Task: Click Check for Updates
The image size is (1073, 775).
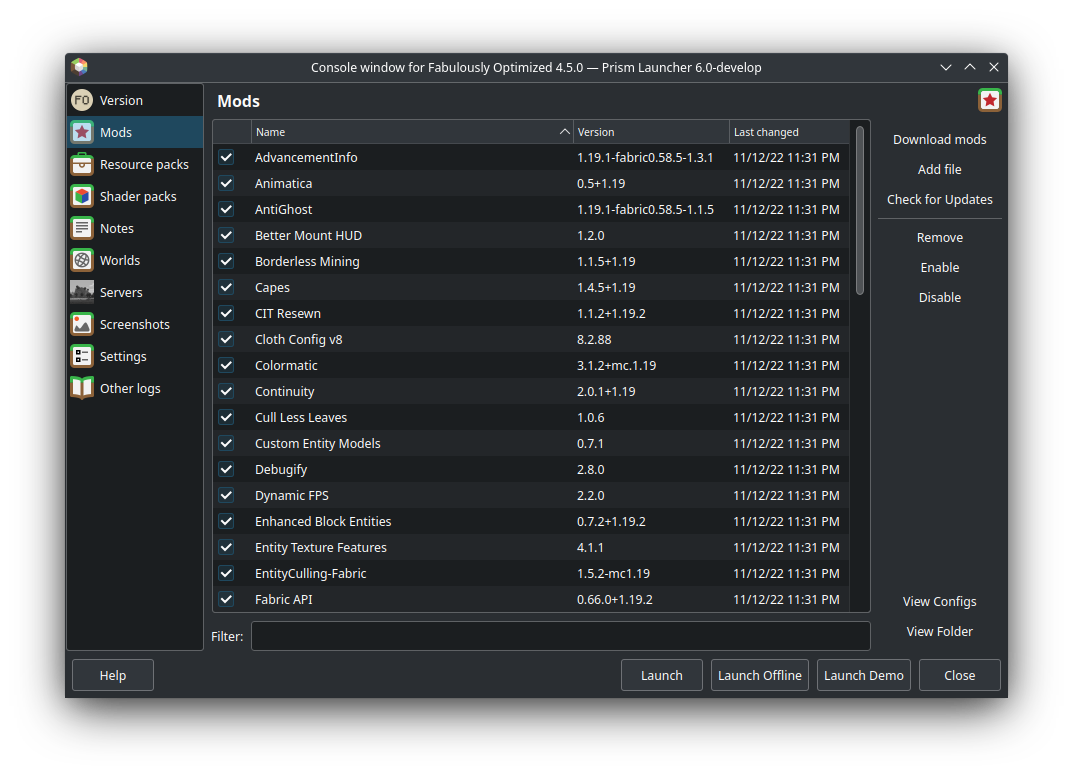Action: coord(940,200)
